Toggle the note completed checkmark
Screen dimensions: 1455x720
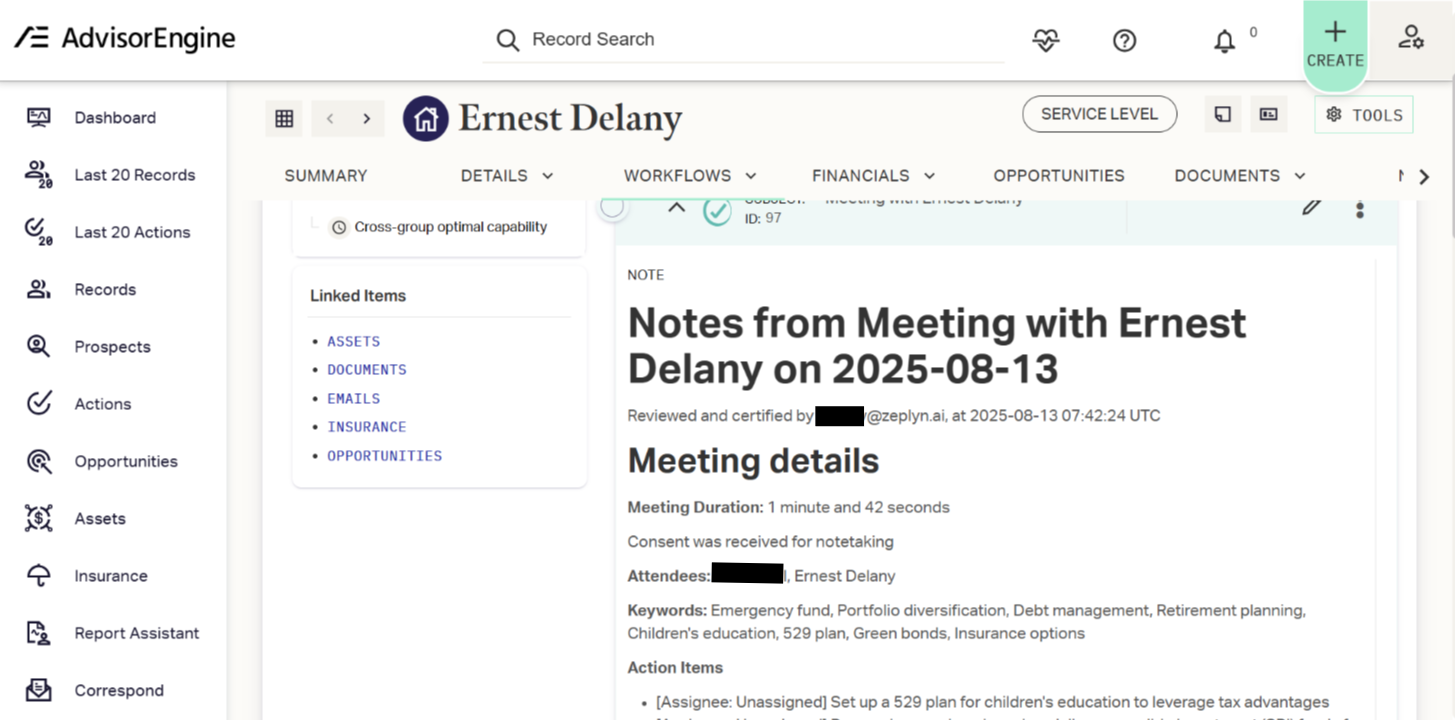(717, 211)
